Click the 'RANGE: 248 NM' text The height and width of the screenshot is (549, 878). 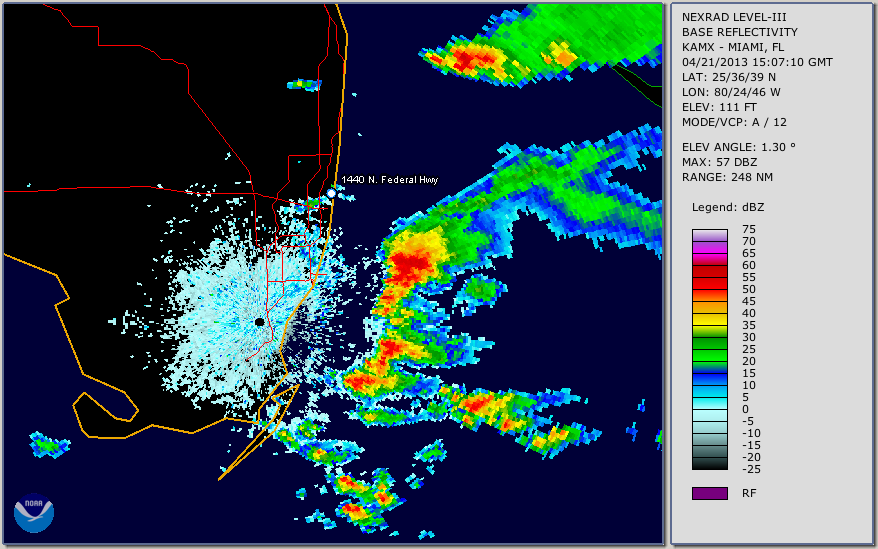(727, 178)
